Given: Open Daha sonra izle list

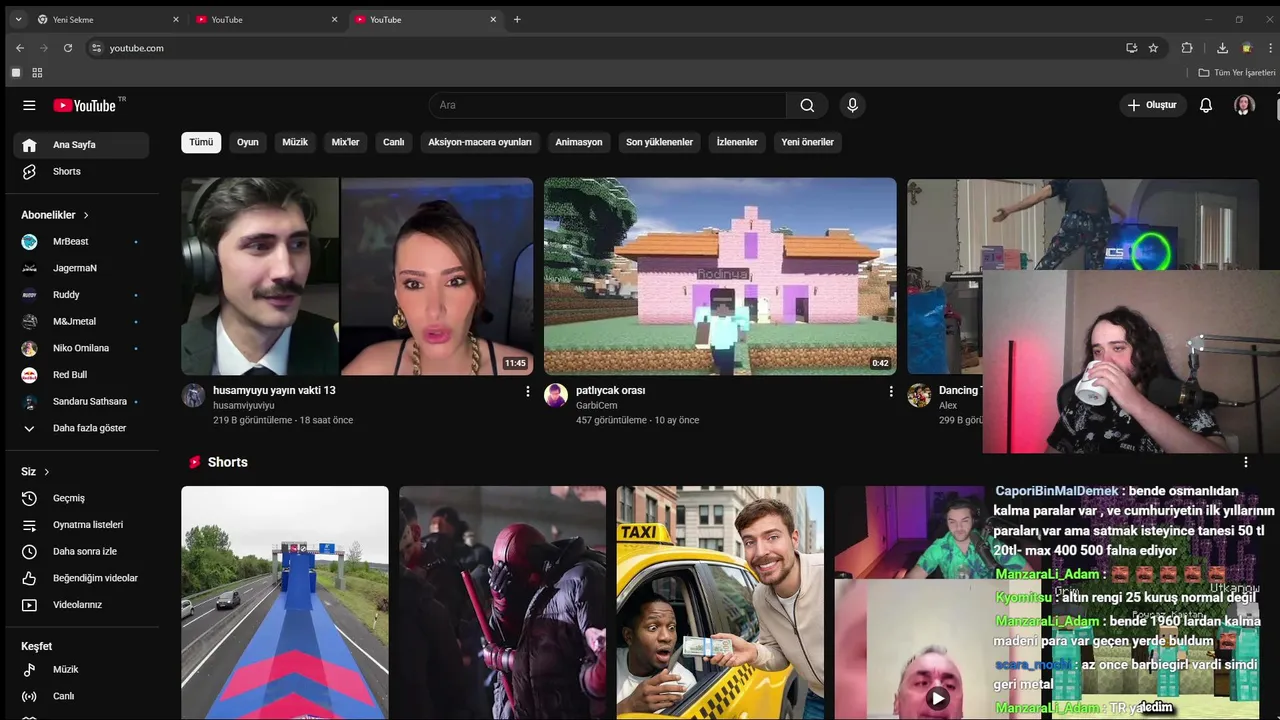Looking at the screenshot, I should (81, 551).
